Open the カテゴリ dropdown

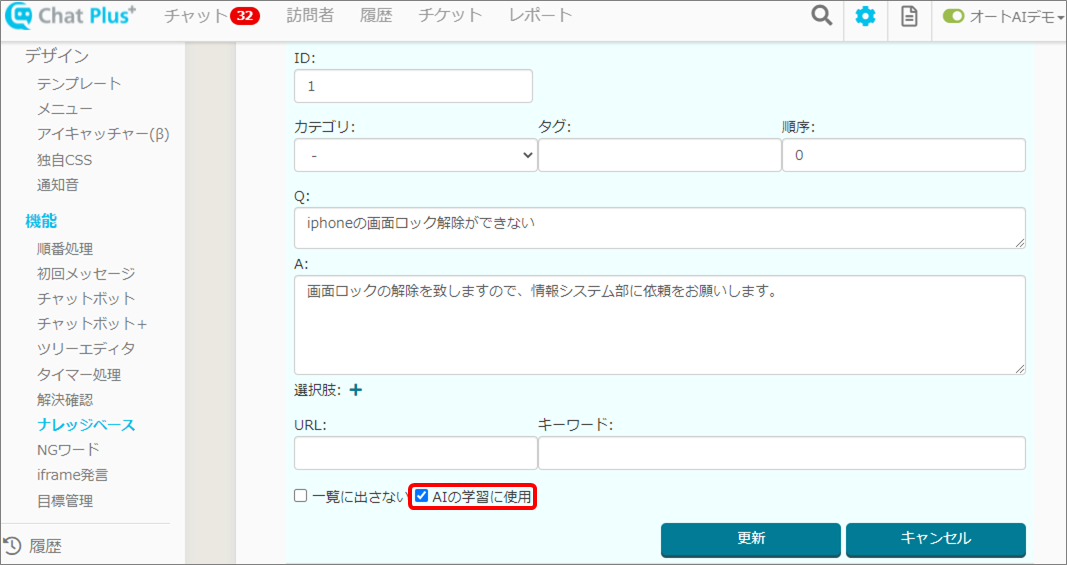click(x=415, y=156)
